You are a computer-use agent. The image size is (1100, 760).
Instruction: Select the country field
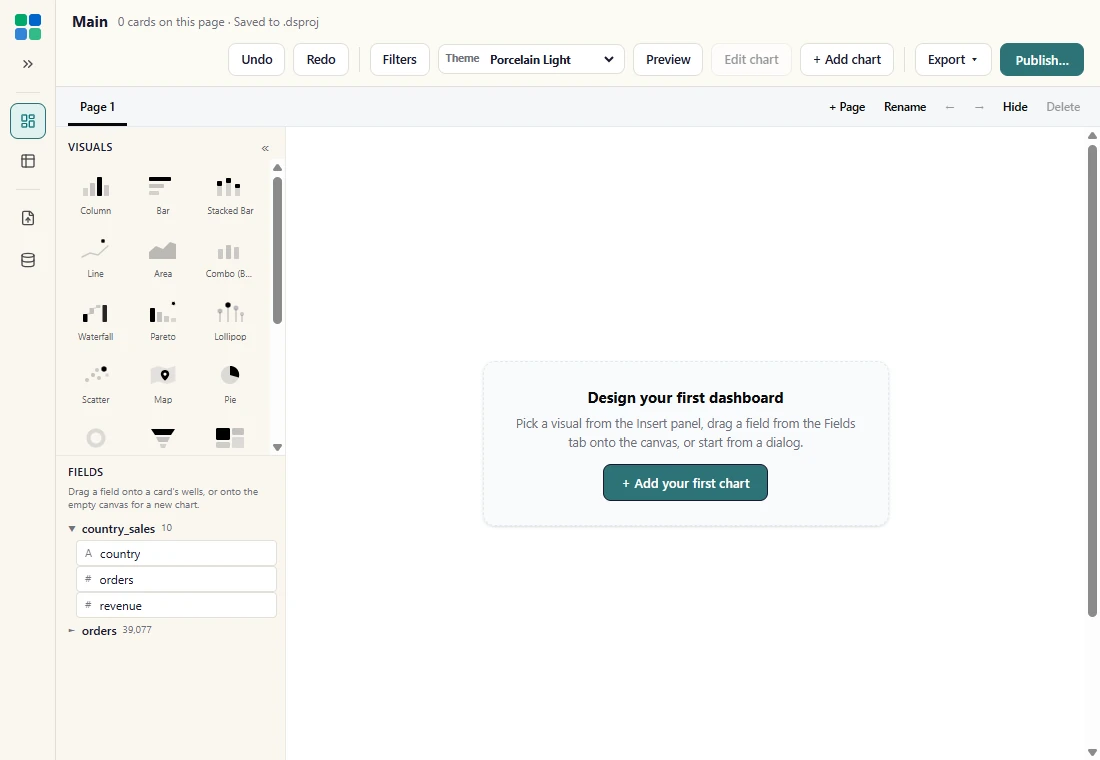(x=176, y=554)
